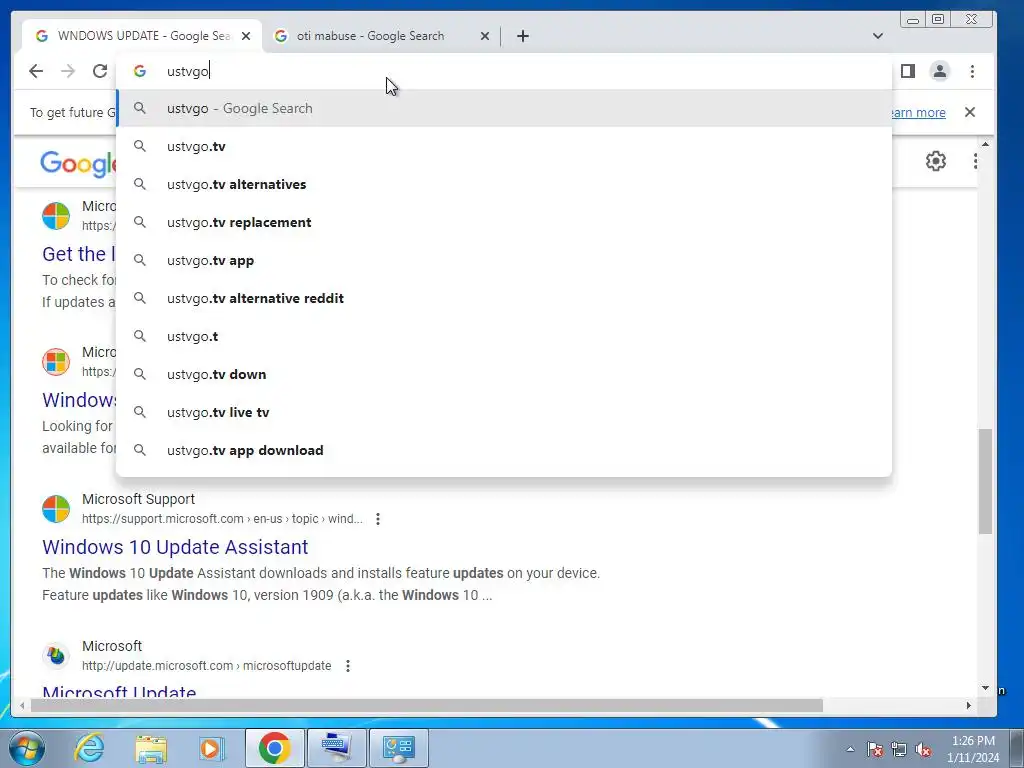Launch Internet Explorer from taskbar
This screenshot has width=1024, height=768.
(x=89, y=748)
